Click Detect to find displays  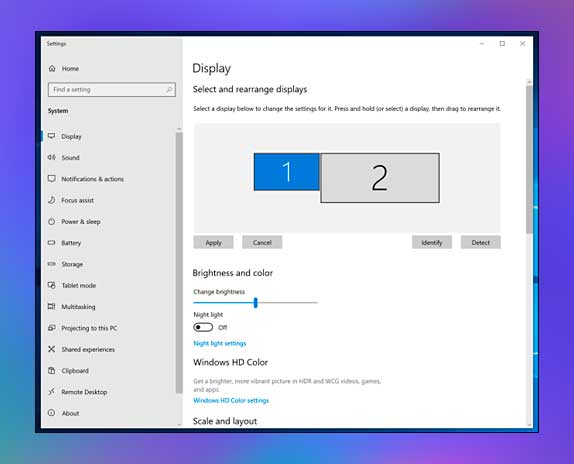(x=481, y=242)
